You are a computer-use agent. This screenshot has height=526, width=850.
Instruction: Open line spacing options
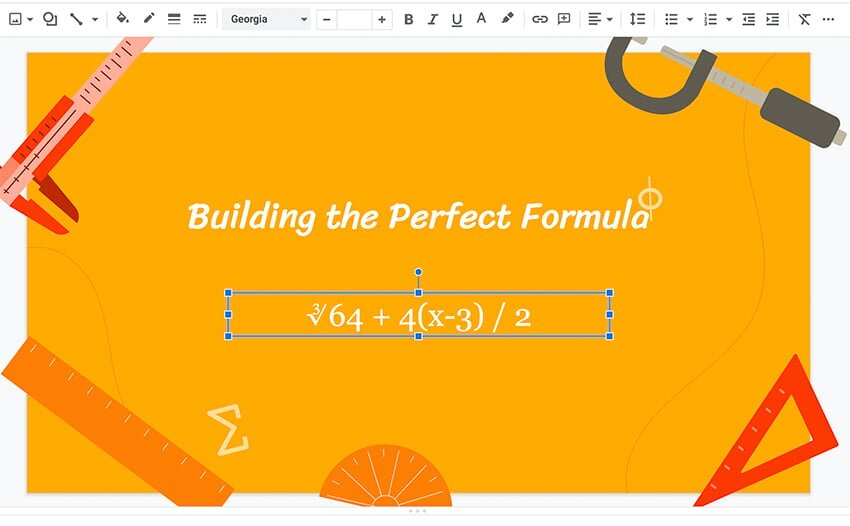pos(638,19)
